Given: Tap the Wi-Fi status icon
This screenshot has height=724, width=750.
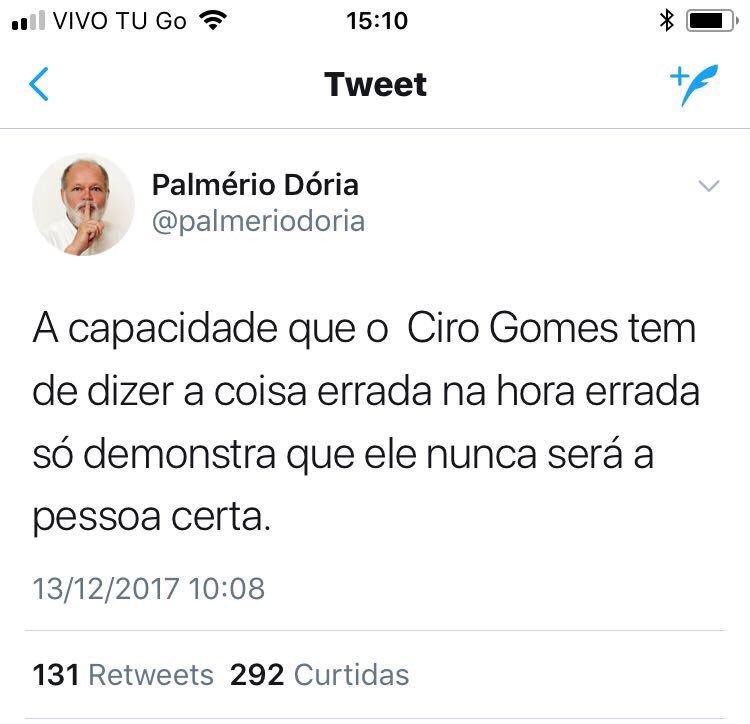Looking at the screenshot, I should point(213,20).
